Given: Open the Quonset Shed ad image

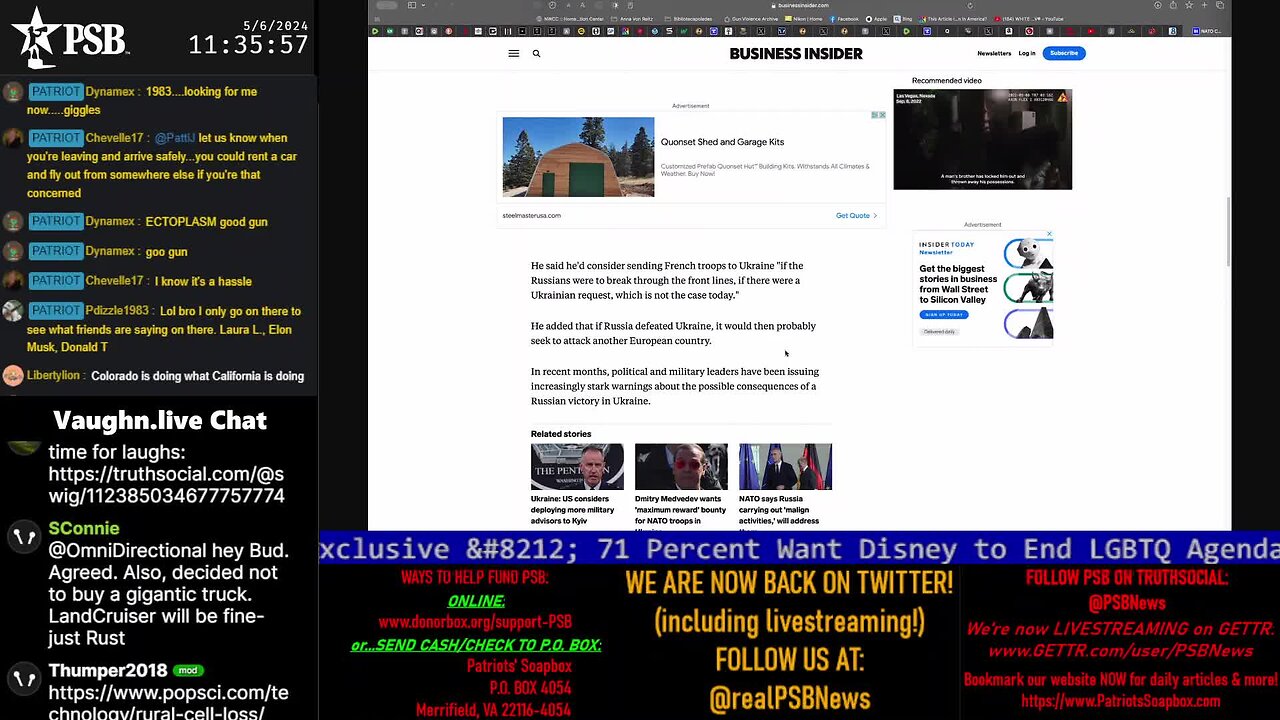Looking at the screenshot, I should pyautogui.click(x=578, y=157).
